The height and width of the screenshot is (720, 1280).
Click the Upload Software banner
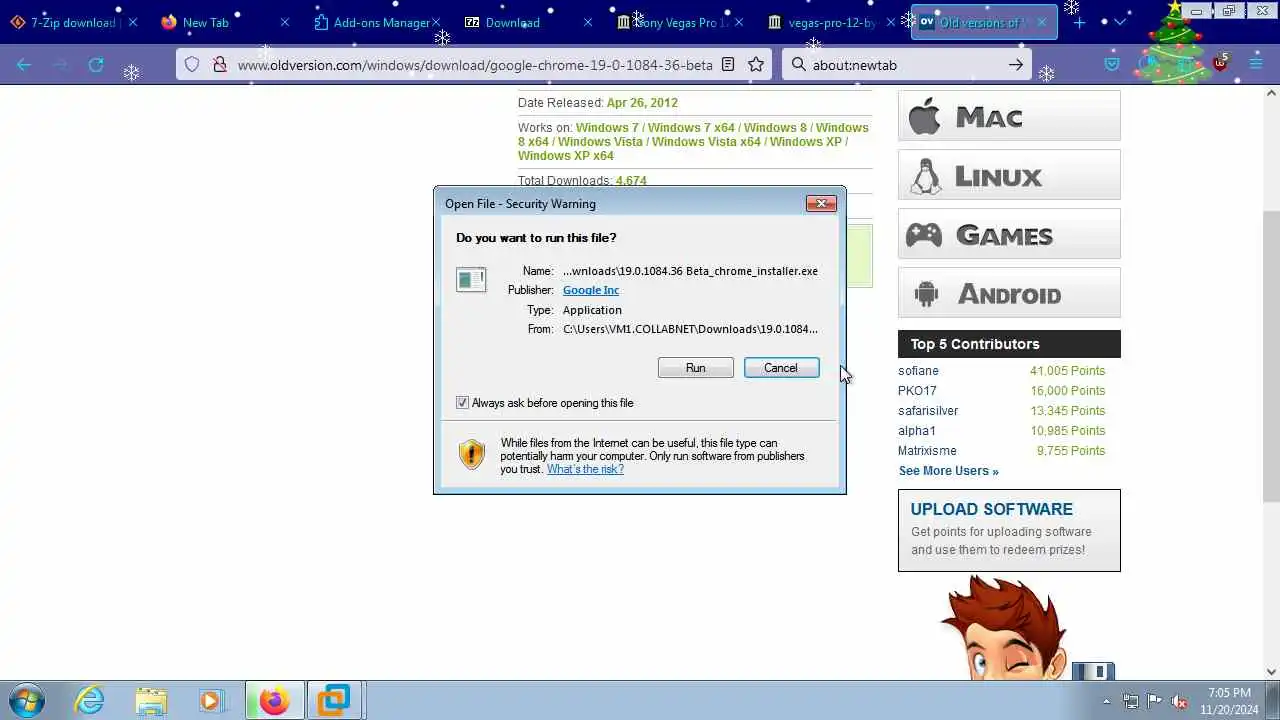(x=1009, y=530)
